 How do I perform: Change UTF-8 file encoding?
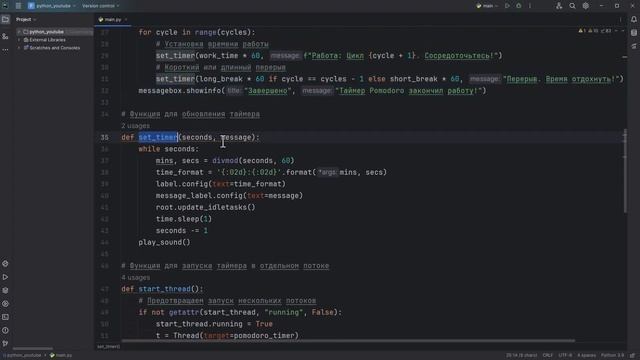coord(565,356)
